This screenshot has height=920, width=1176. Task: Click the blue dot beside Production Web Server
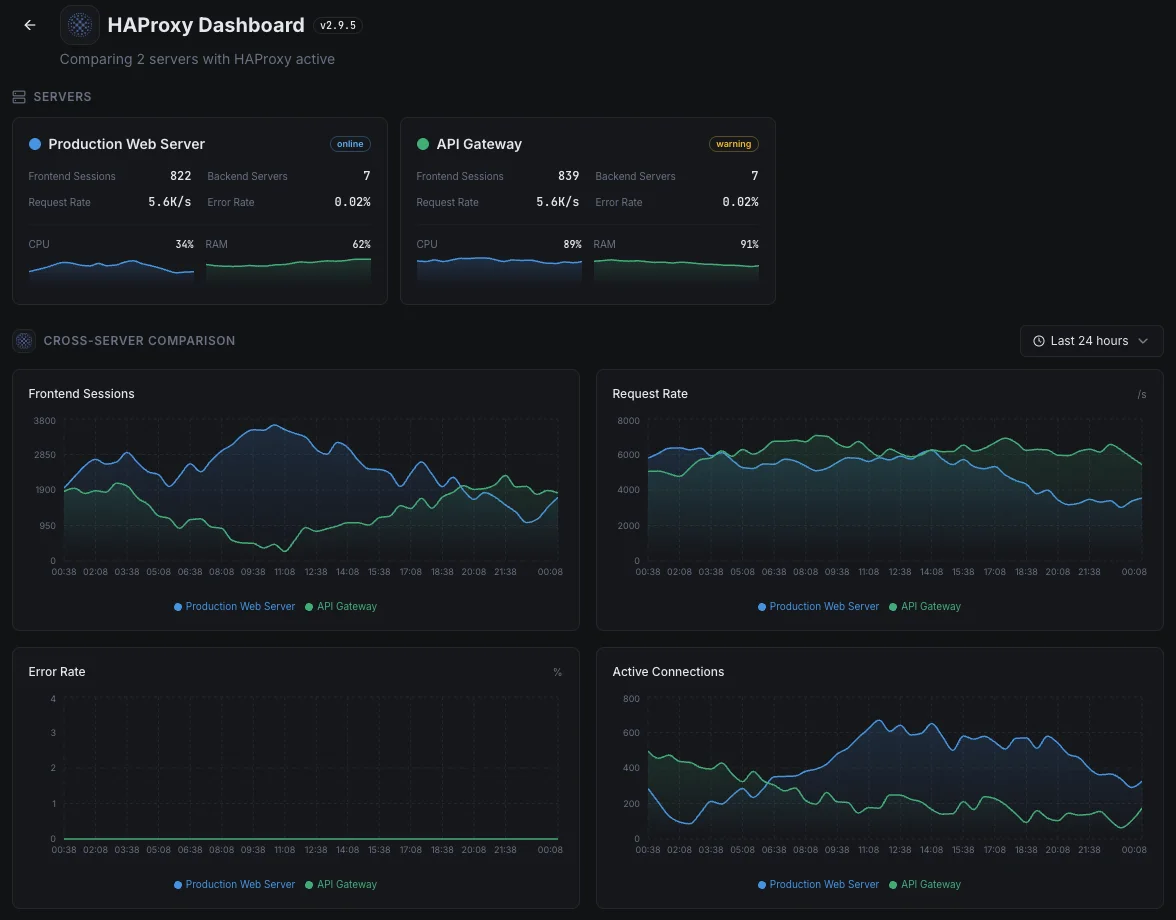coord(34,144)
